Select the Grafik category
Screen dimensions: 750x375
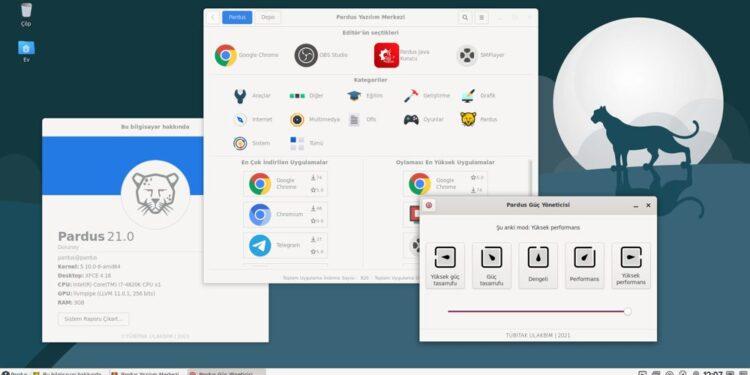pos(478,96)
